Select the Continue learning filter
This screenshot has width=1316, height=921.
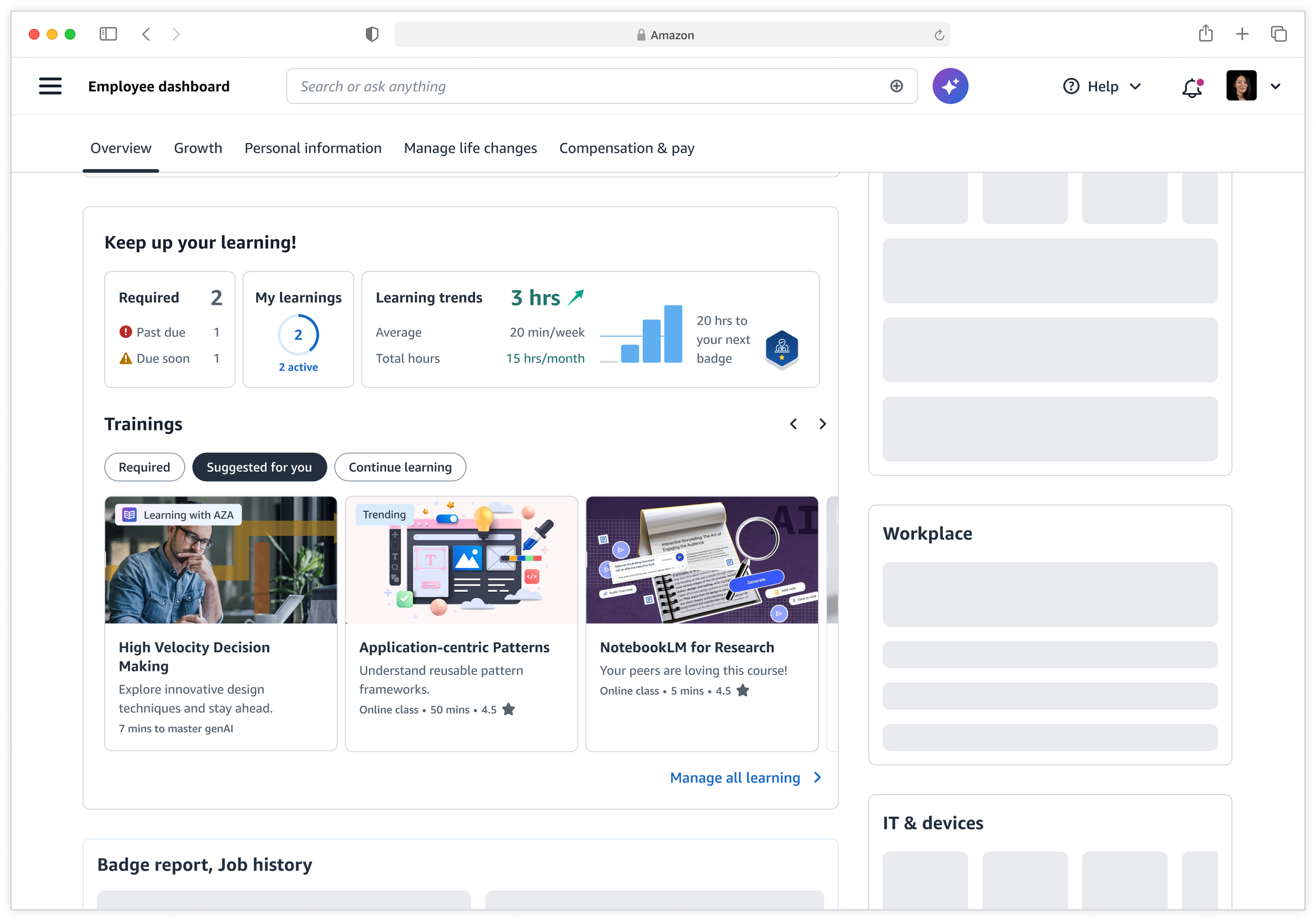click(x=400, y=467)
